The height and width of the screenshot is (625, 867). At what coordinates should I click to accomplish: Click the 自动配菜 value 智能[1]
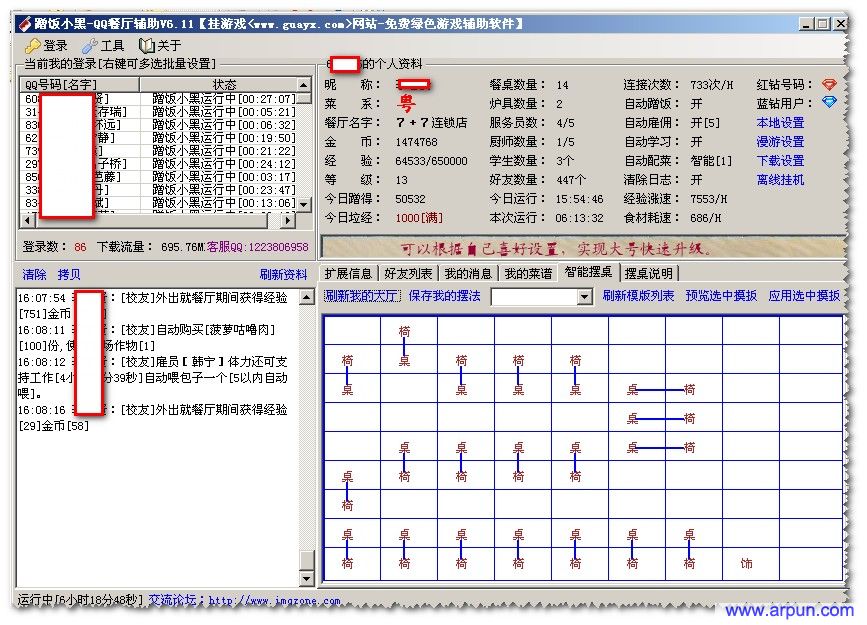[x=711, y=161]
